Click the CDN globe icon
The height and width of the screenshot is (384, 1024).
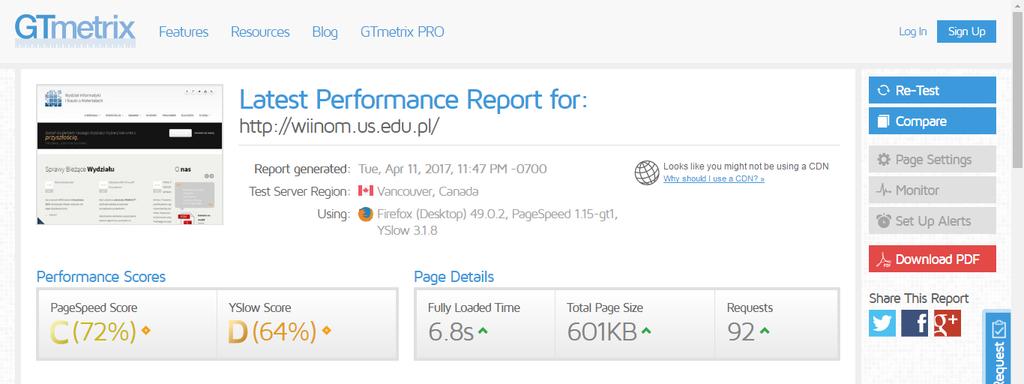coord(647,172)
